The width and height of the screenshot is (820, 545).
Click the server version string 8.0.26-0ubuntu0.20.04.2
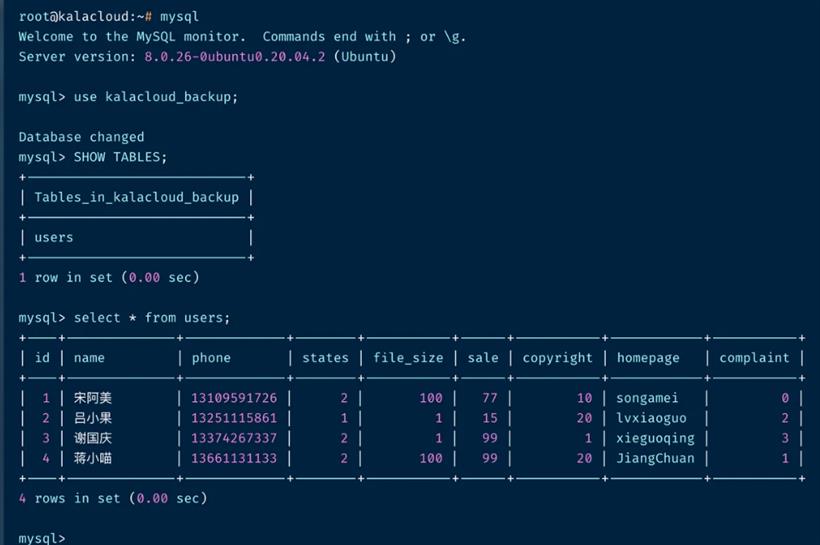point(235,56)
